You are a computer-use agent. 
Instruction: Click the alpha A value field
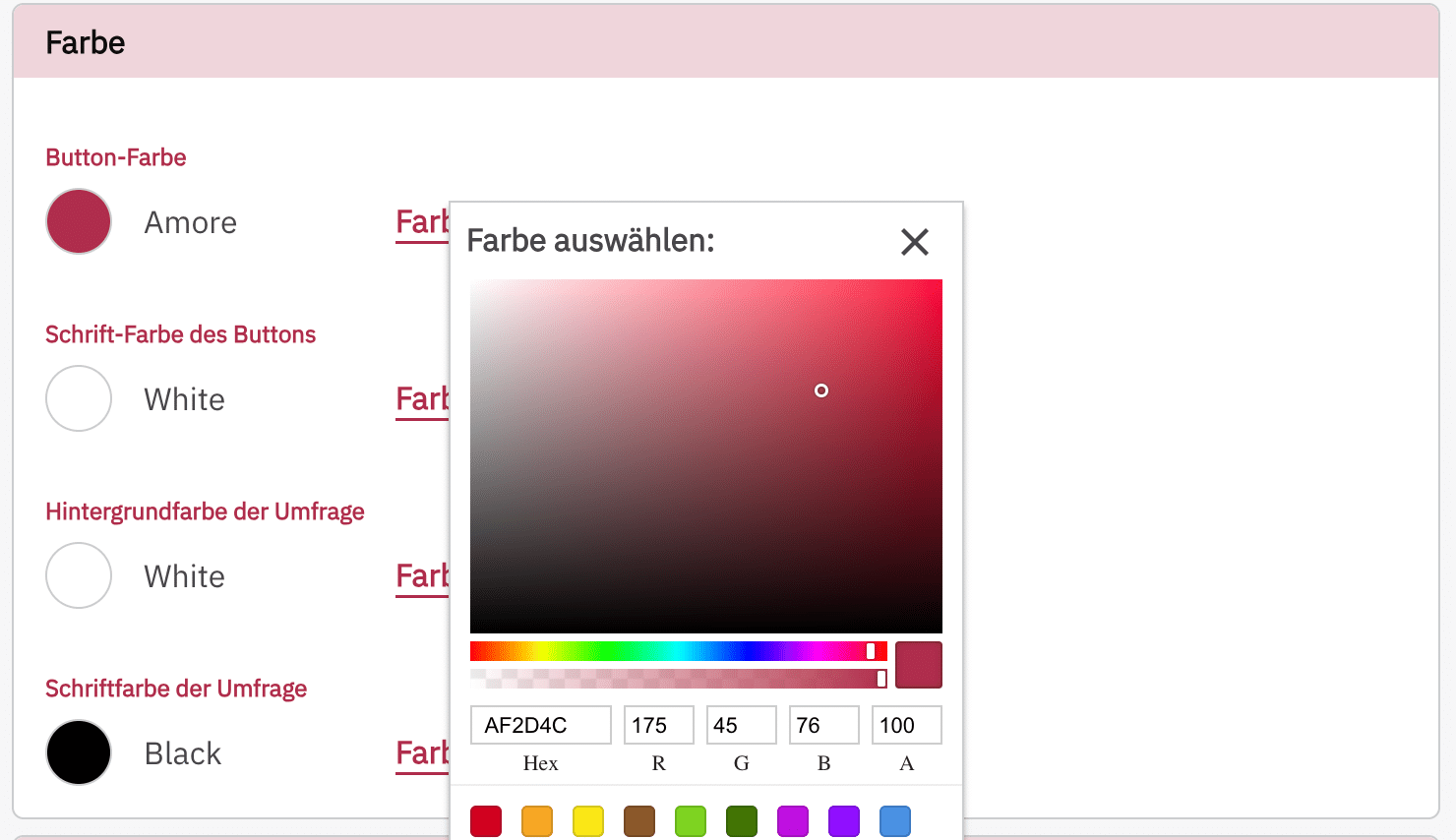click(x=906, y=725)
